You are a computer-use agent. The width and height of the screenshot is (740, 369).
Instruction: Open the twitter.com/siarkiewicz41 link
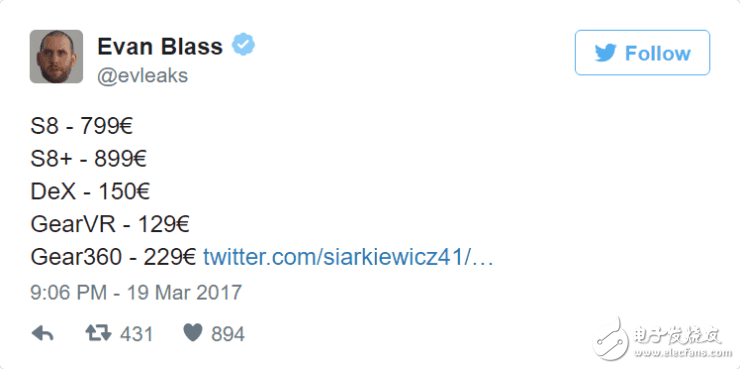click(x=348, y=258)
